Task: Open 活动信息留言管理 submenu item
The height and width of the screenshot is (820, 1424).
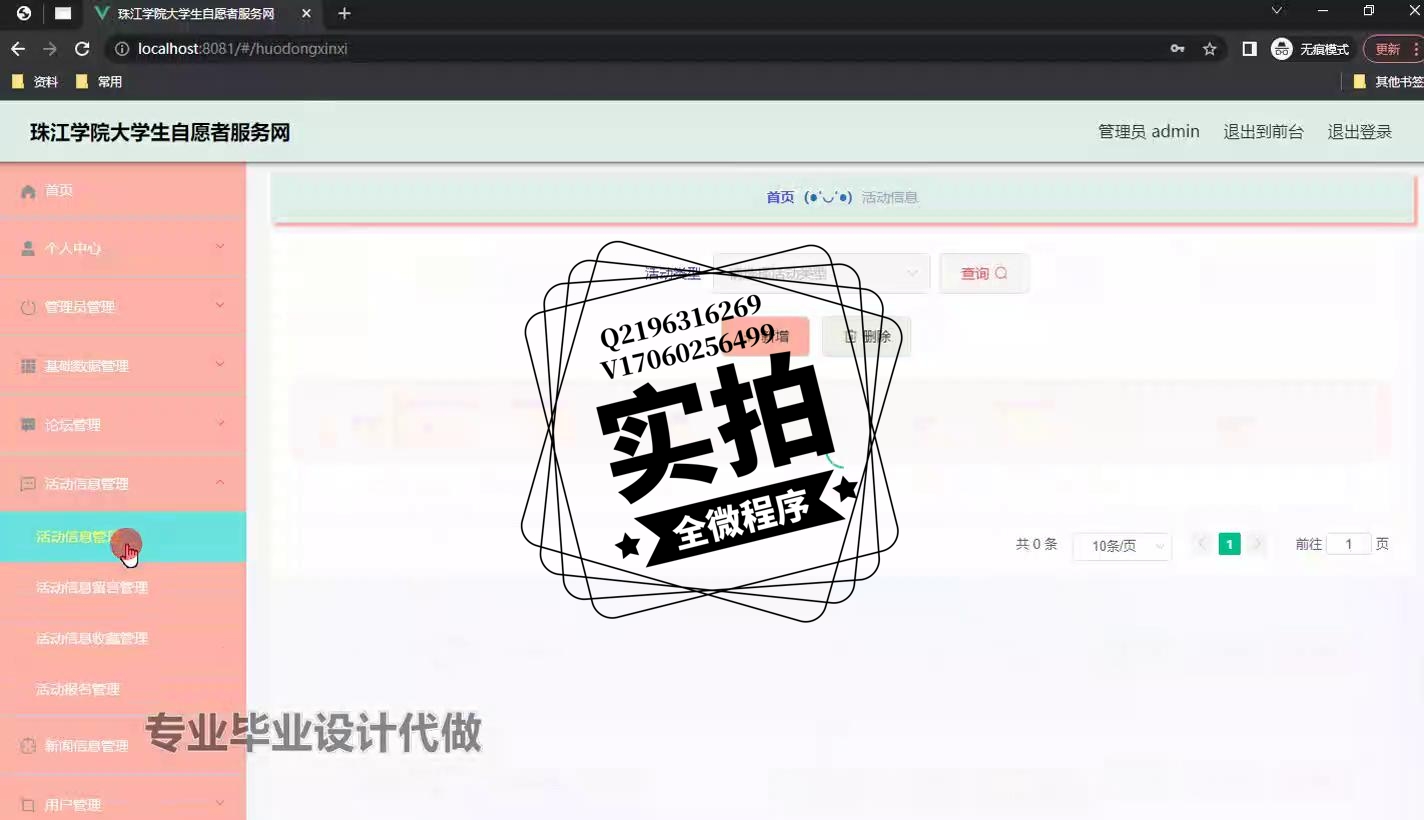Action: tap(123, 588)
